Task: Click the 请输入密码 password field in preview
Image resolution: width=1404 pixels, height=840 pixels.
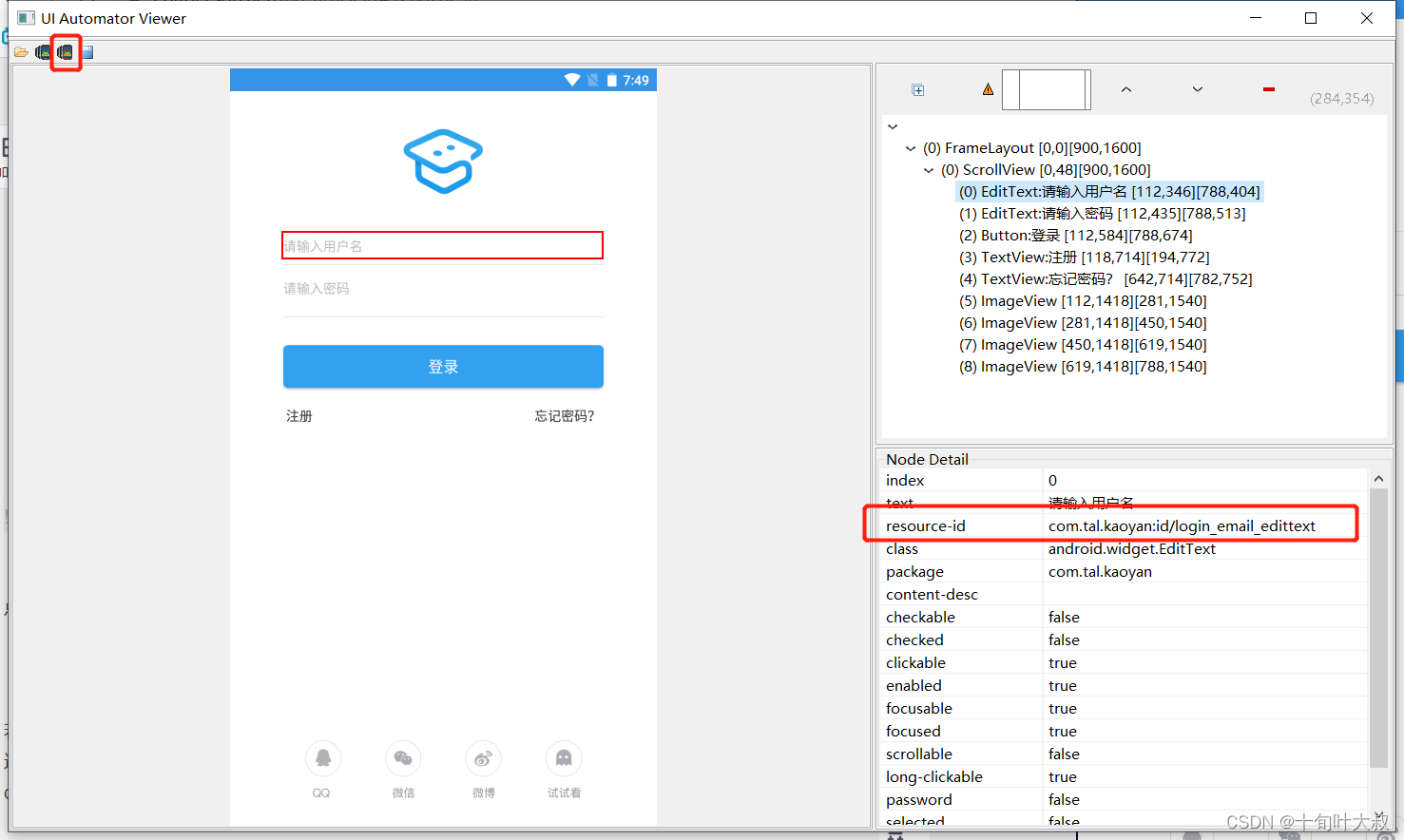Action: [x=442, y=289]
